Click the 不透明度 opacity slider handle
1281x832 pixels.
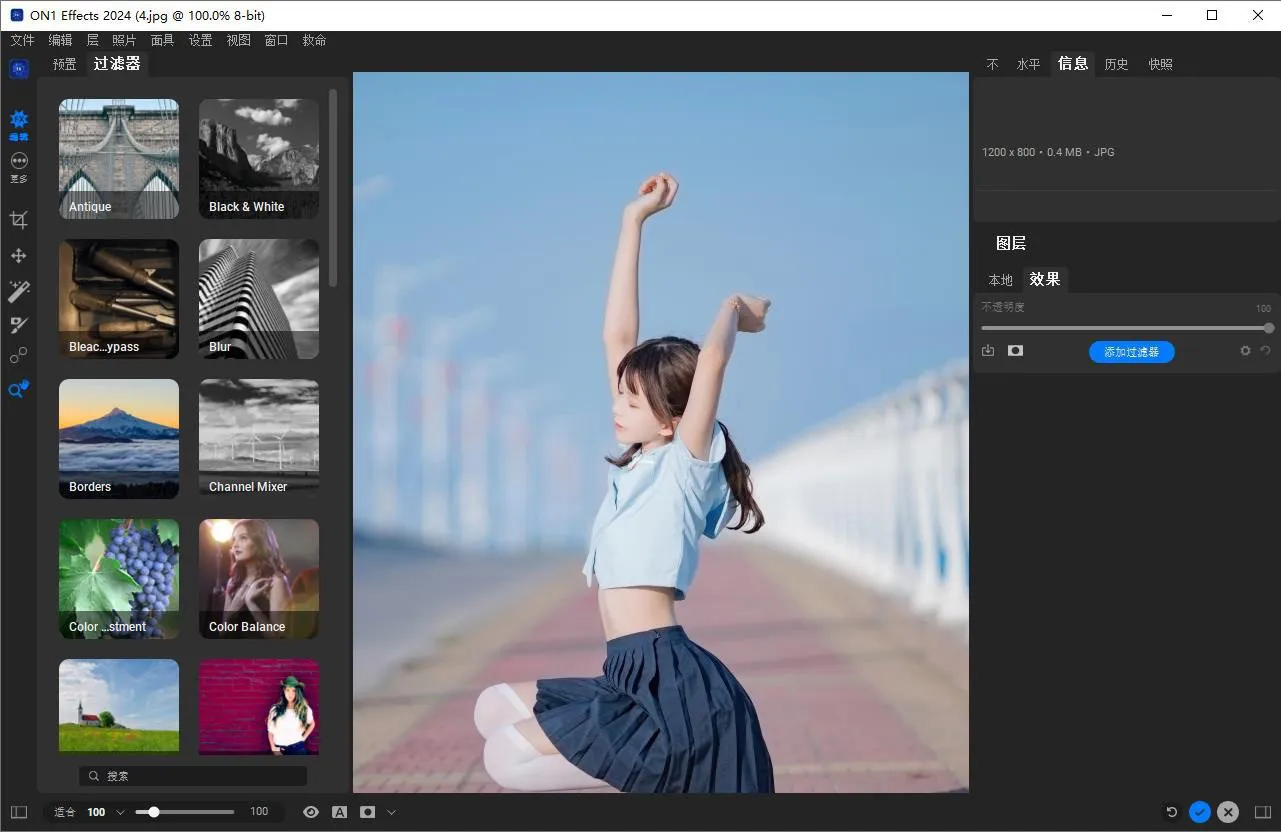(1268, 328)
